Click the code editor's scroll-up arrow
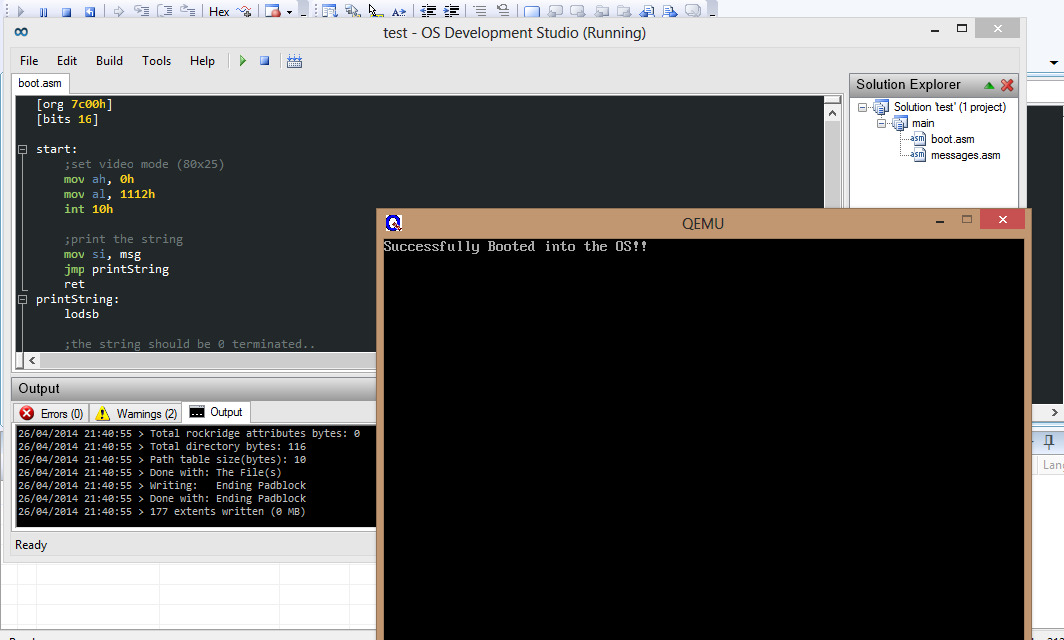The image size is (1064, 640). click(x=833, y=113)
